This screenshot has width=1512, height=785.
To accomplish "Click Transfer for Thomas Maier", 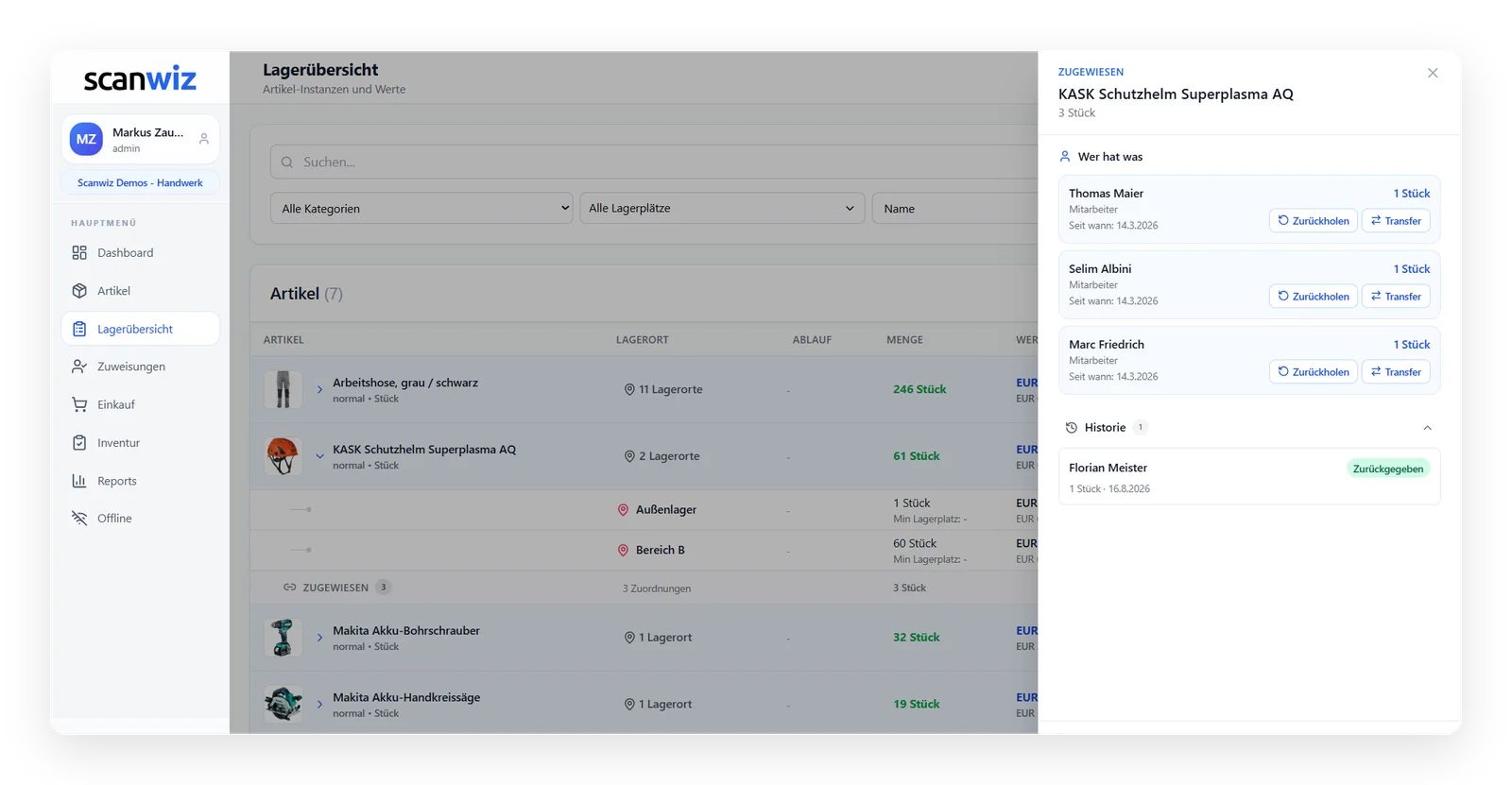I will (x=1396, y=221).
